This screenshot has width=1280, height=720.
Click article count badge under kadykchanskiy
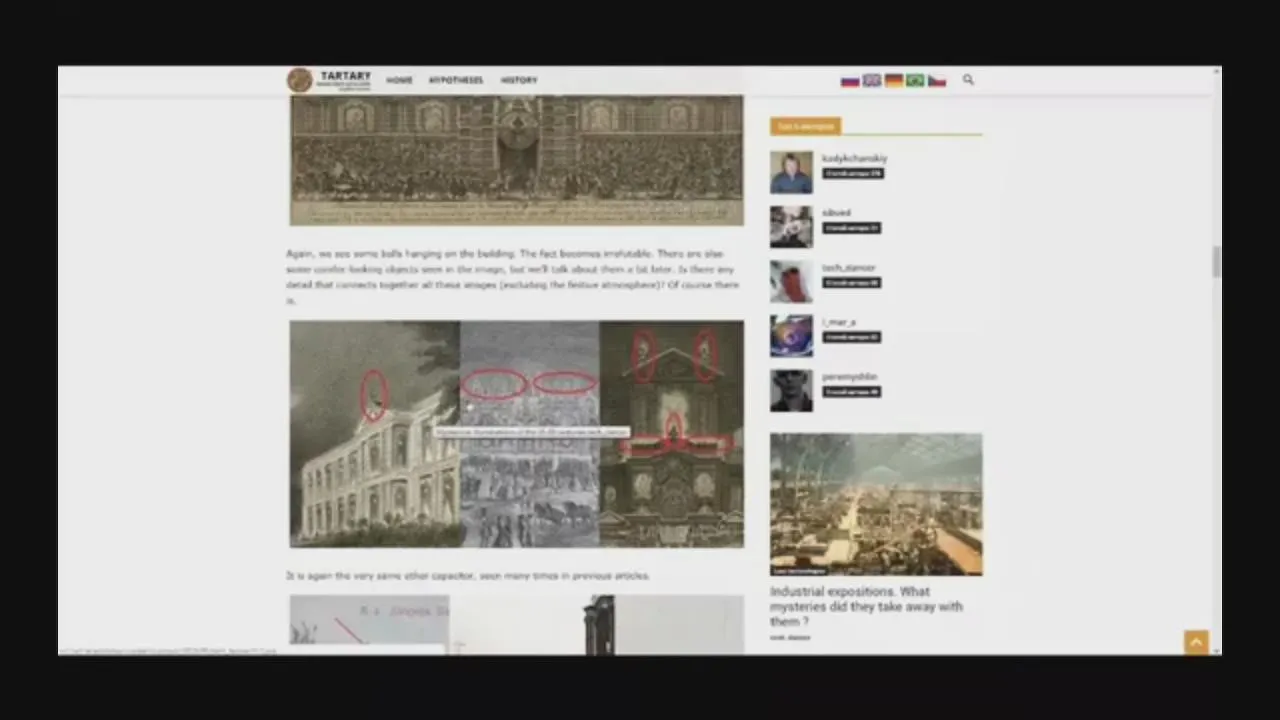[x=853, y=174]
